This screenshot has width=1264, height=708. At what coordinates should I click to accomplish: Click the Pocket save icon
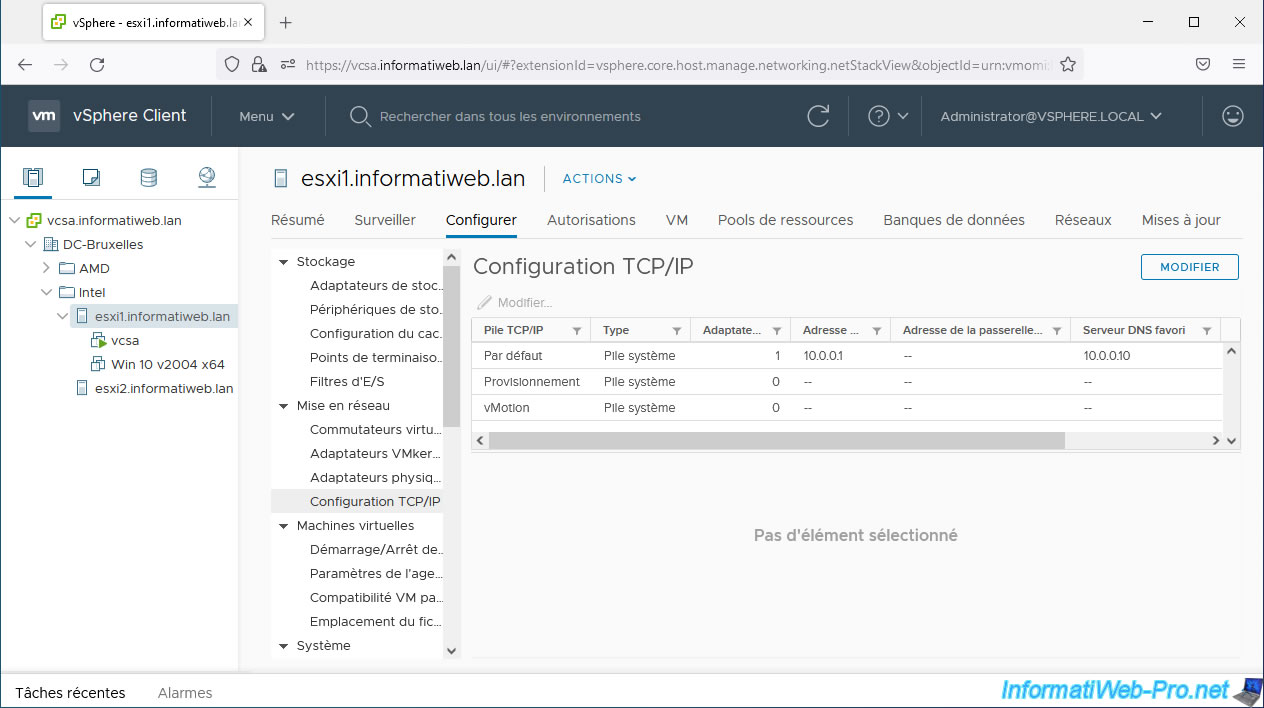point(1203,64)
